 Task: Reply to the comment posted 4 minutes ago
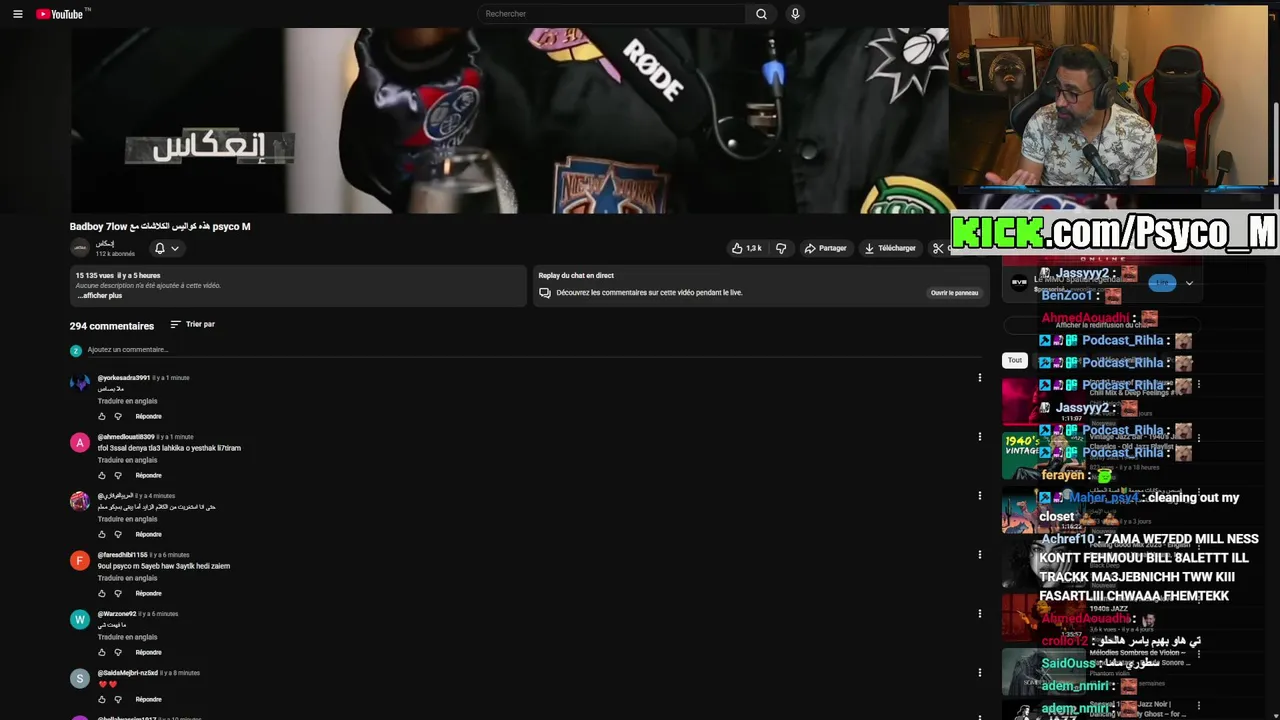[148, 534]
